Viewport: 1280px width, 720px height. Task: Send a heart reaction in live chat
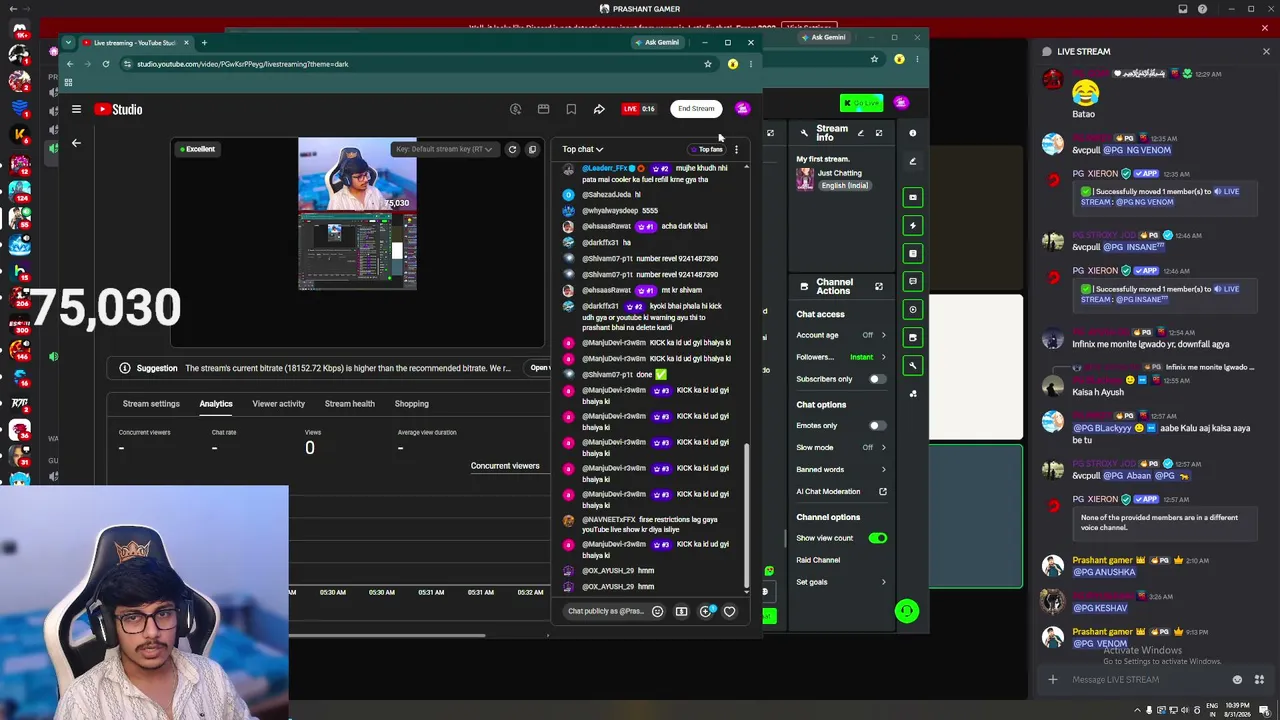pyautogui.click(x=729, y=611)
